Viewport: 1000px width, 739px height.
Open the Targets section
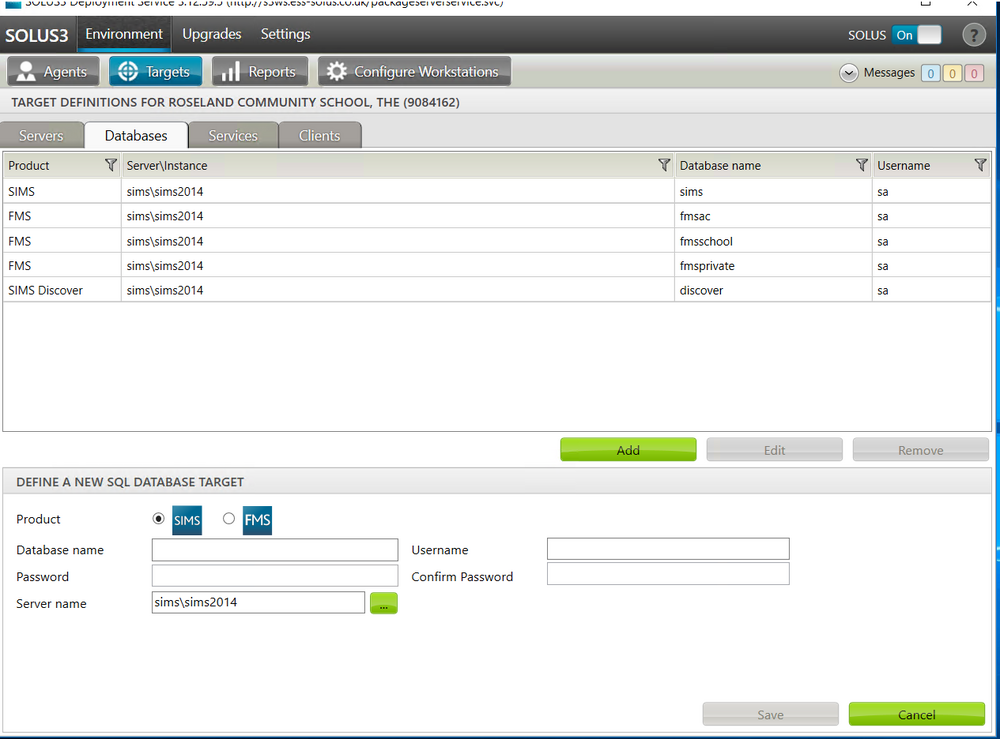point(156,71)
